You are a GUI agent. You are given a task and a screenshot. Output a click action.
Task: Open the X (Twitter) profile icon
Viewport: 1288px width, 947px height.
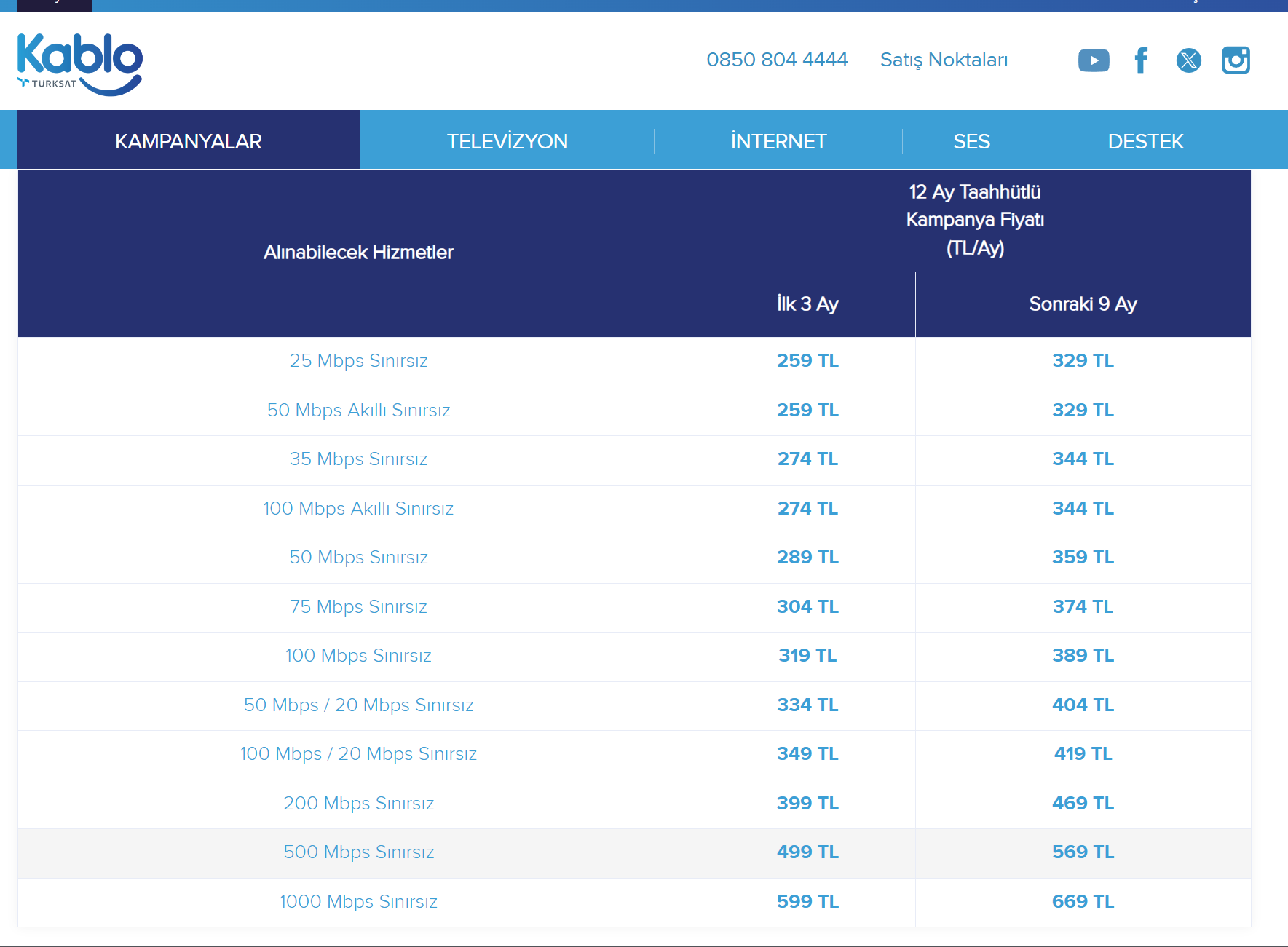pyautogui.click(x=1188, y=60)
